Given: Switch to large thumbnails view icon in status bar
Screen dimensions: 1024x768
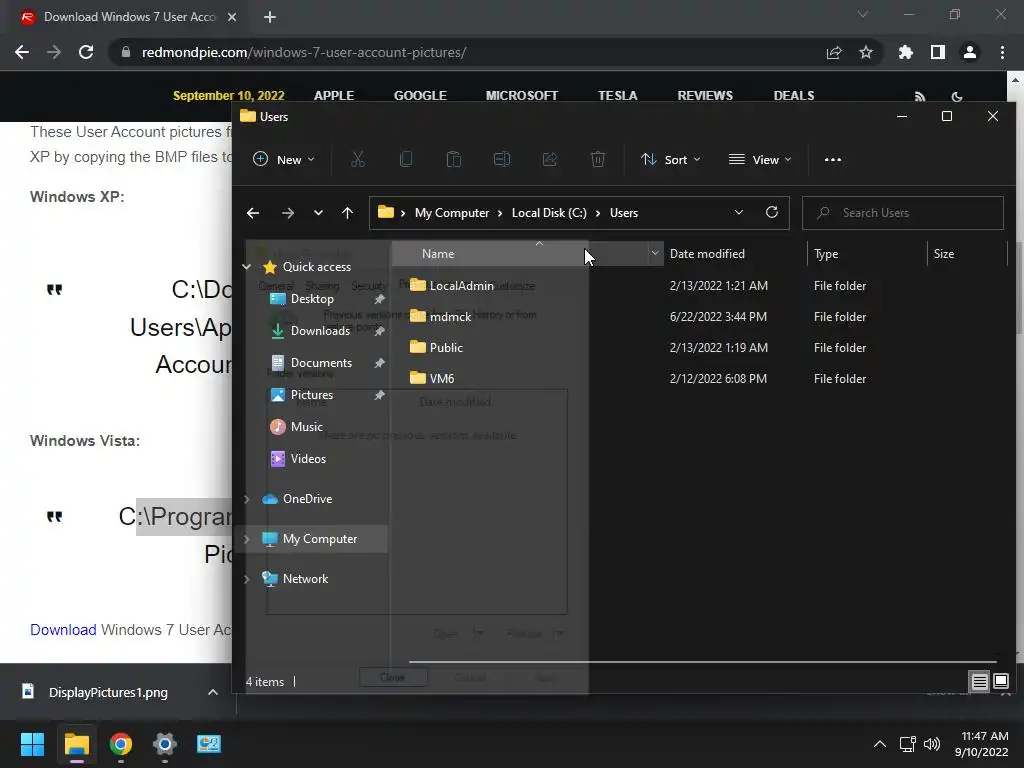Looking at the screenshot, I should 1001,682.
